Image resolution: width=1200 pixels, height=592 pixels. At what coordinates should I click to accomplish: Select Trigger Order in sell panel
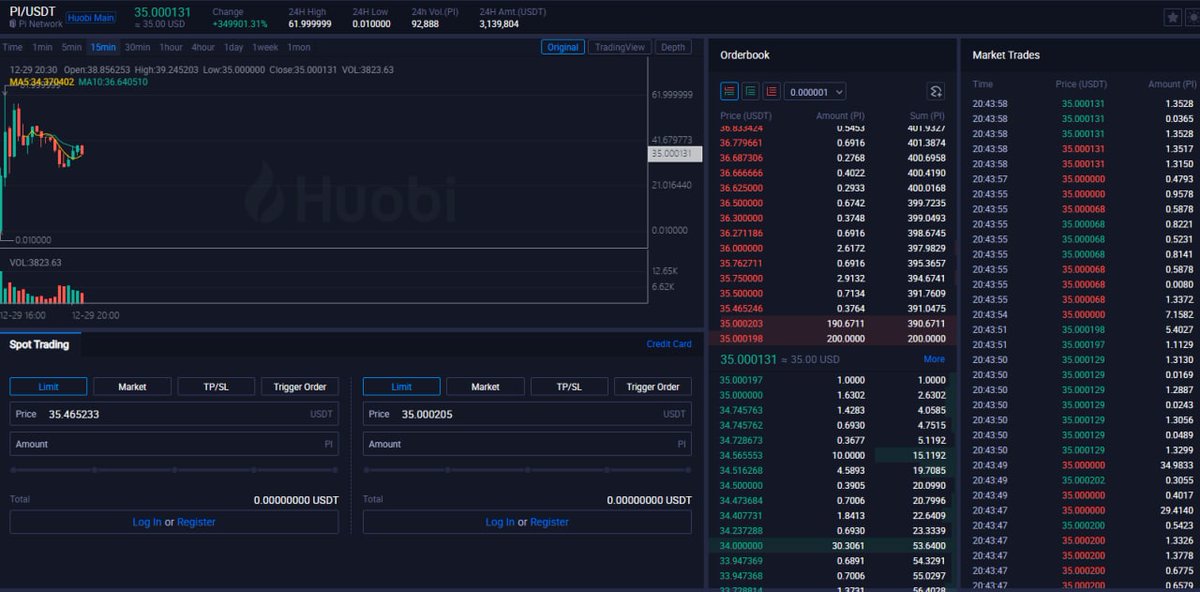point(653,386)
